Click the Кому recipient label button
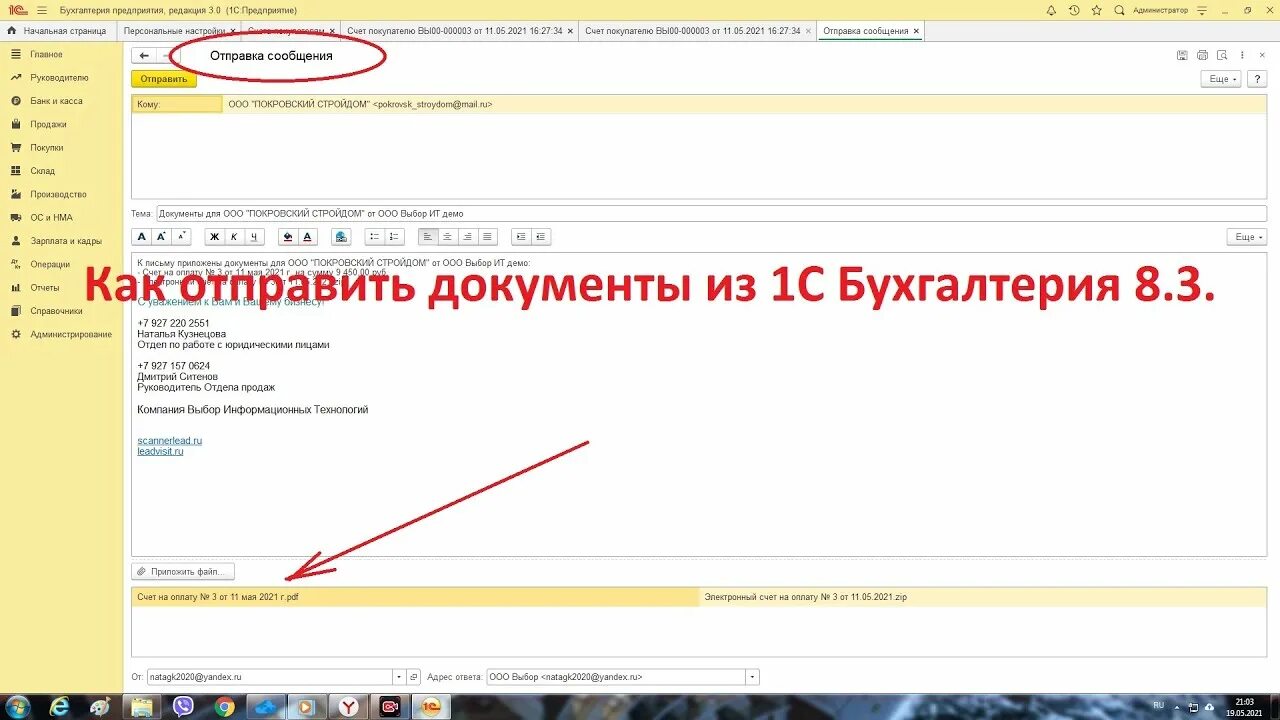The width and height of the screenshot is (1280, 720). coord(177,104)
